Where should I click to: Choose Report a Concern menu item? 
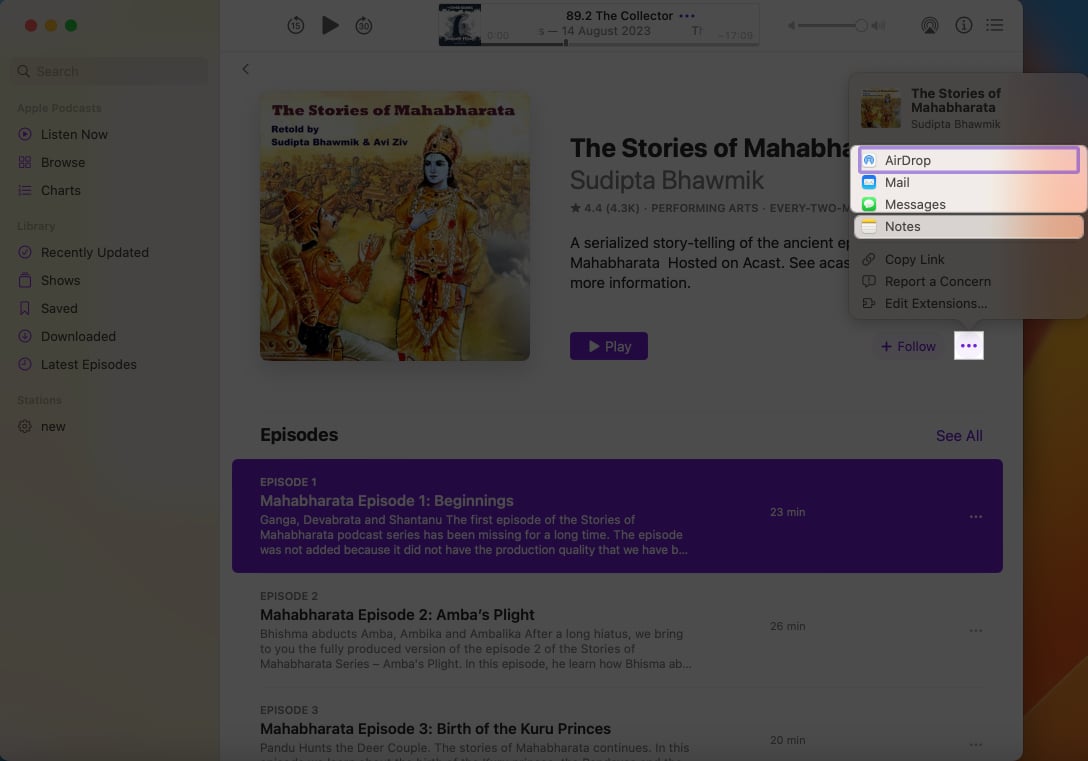click(x=937, y=282)
